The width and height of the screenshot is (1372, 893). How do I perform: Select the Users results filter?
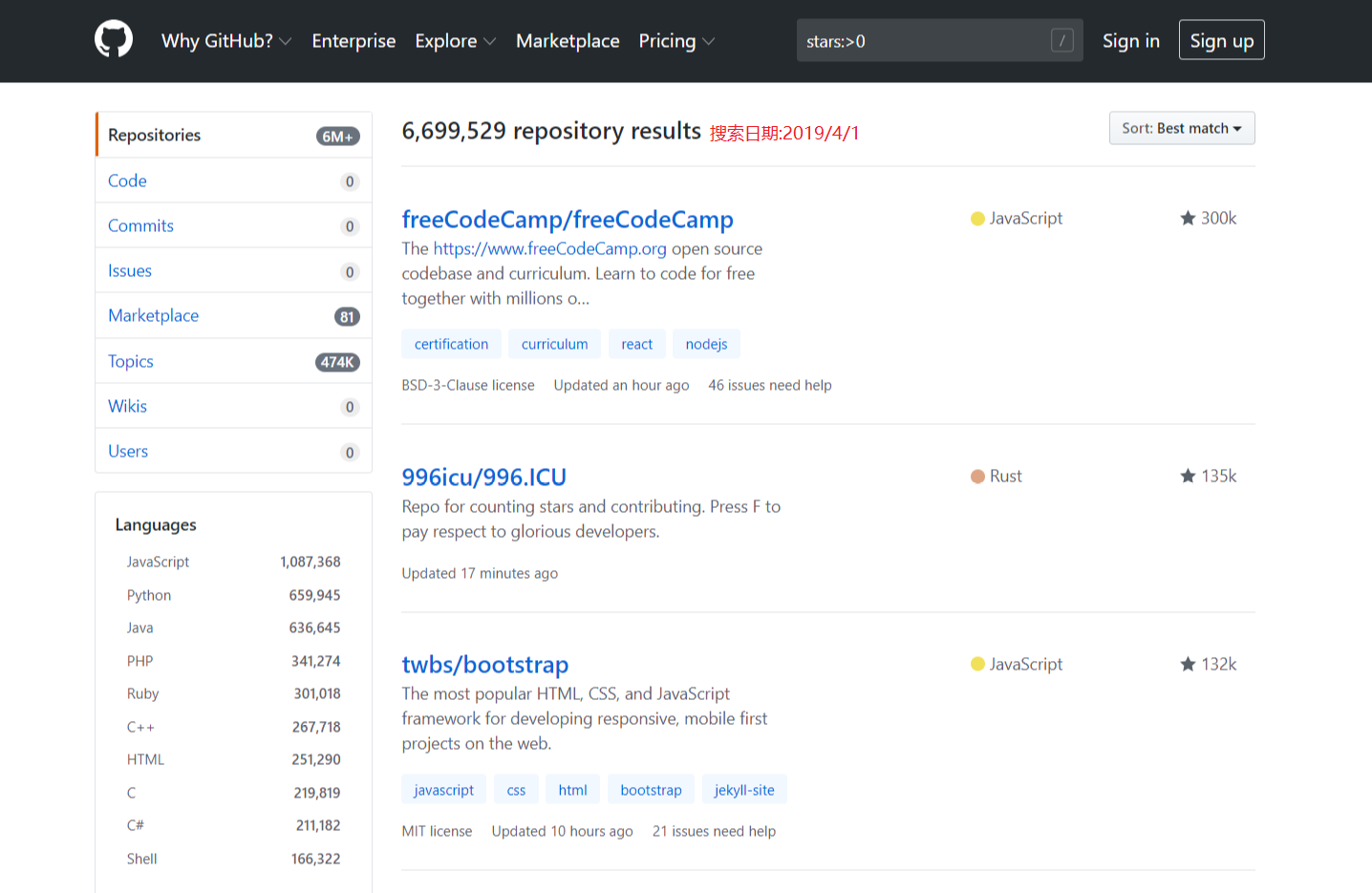coord(234,451)
